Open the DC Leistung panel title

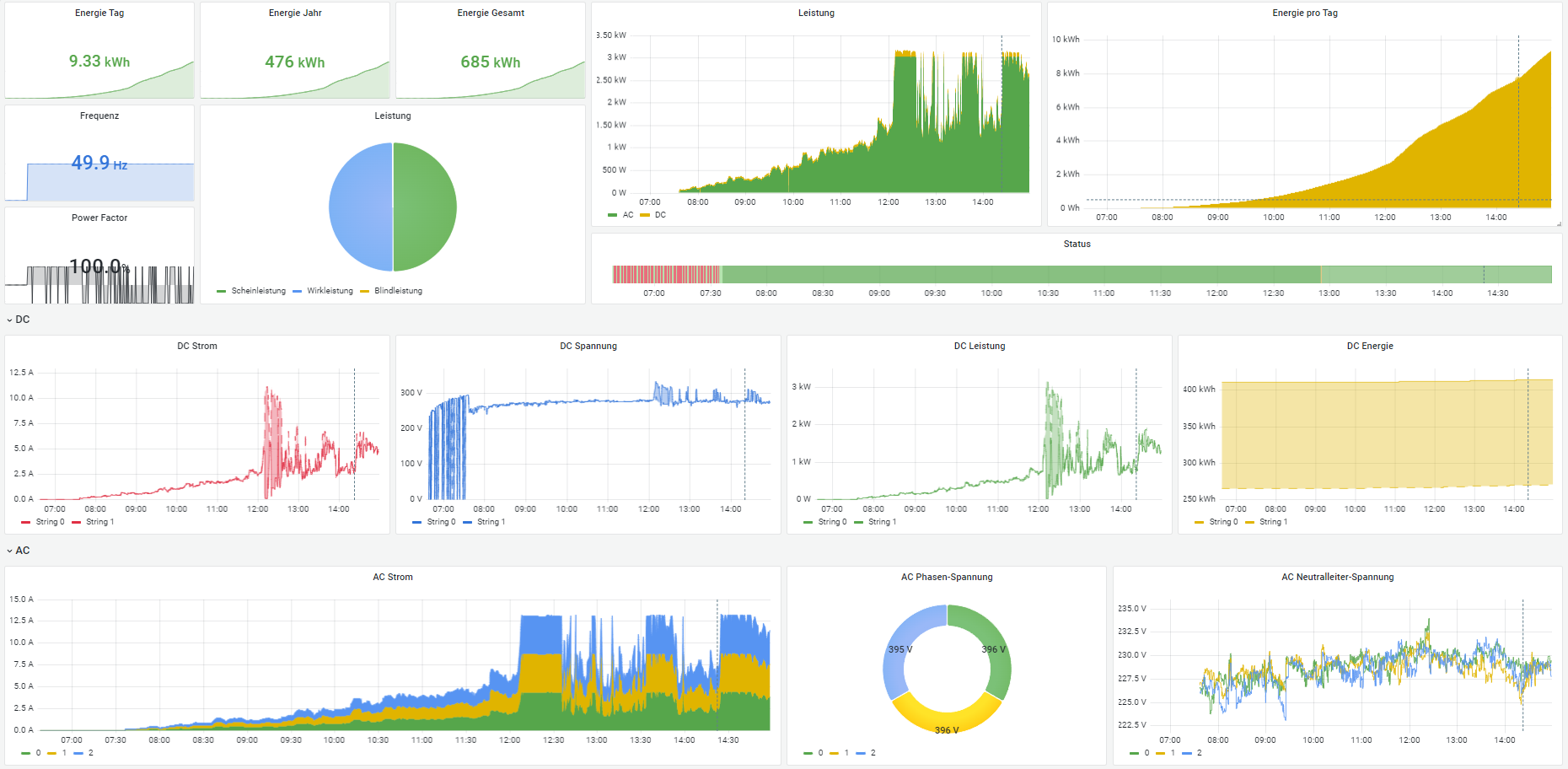point(980,346)
